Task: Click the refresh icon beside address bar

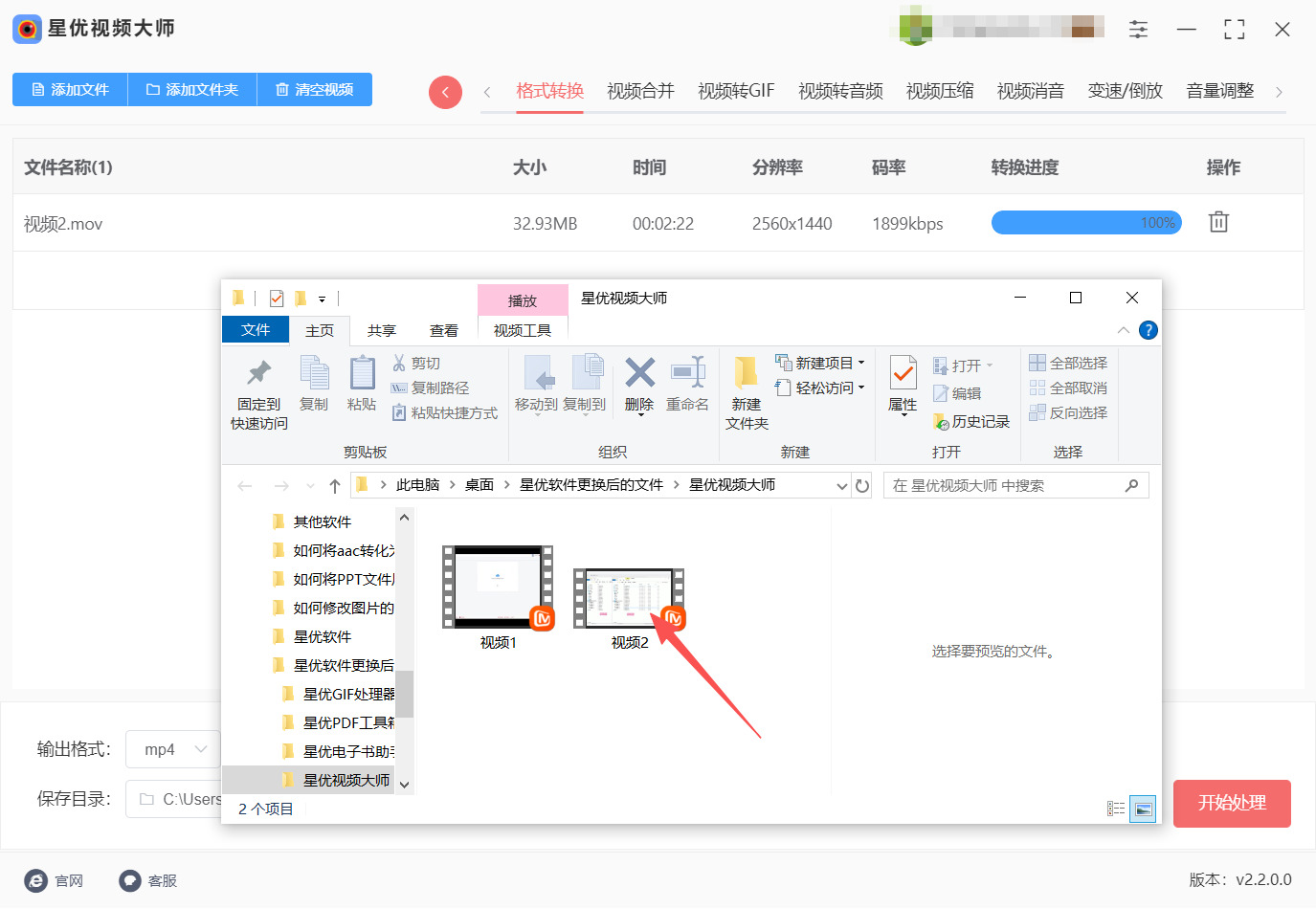Action: tap(862, 486)
